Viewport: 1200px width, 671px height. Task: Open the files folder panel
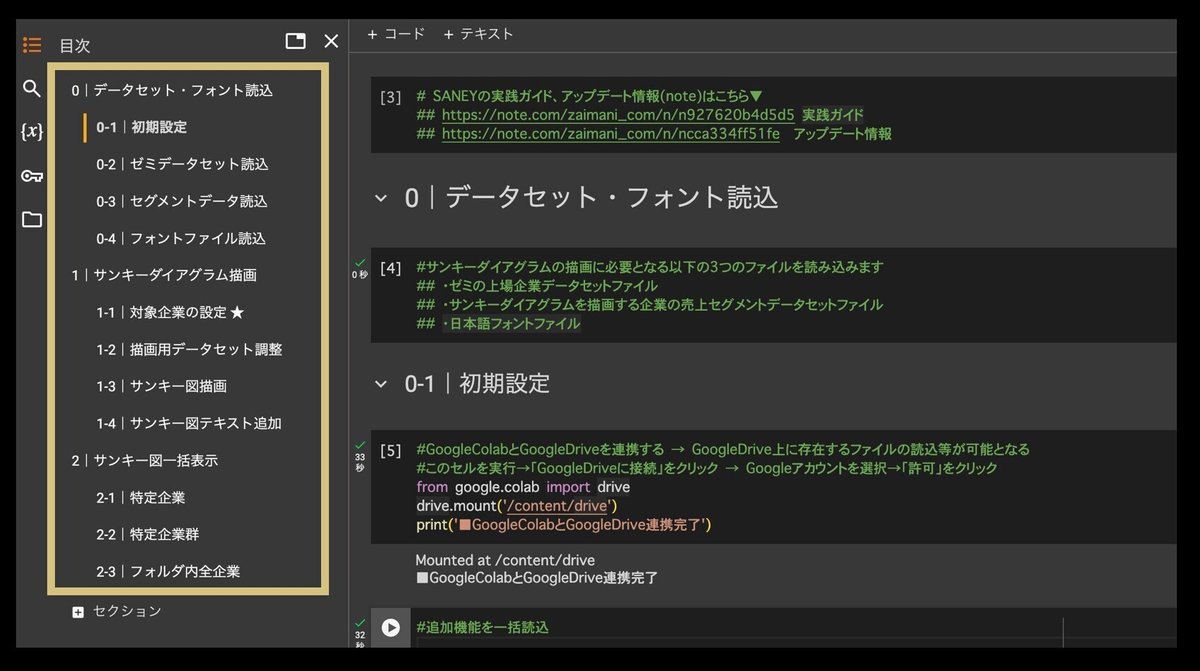[32, 220]
